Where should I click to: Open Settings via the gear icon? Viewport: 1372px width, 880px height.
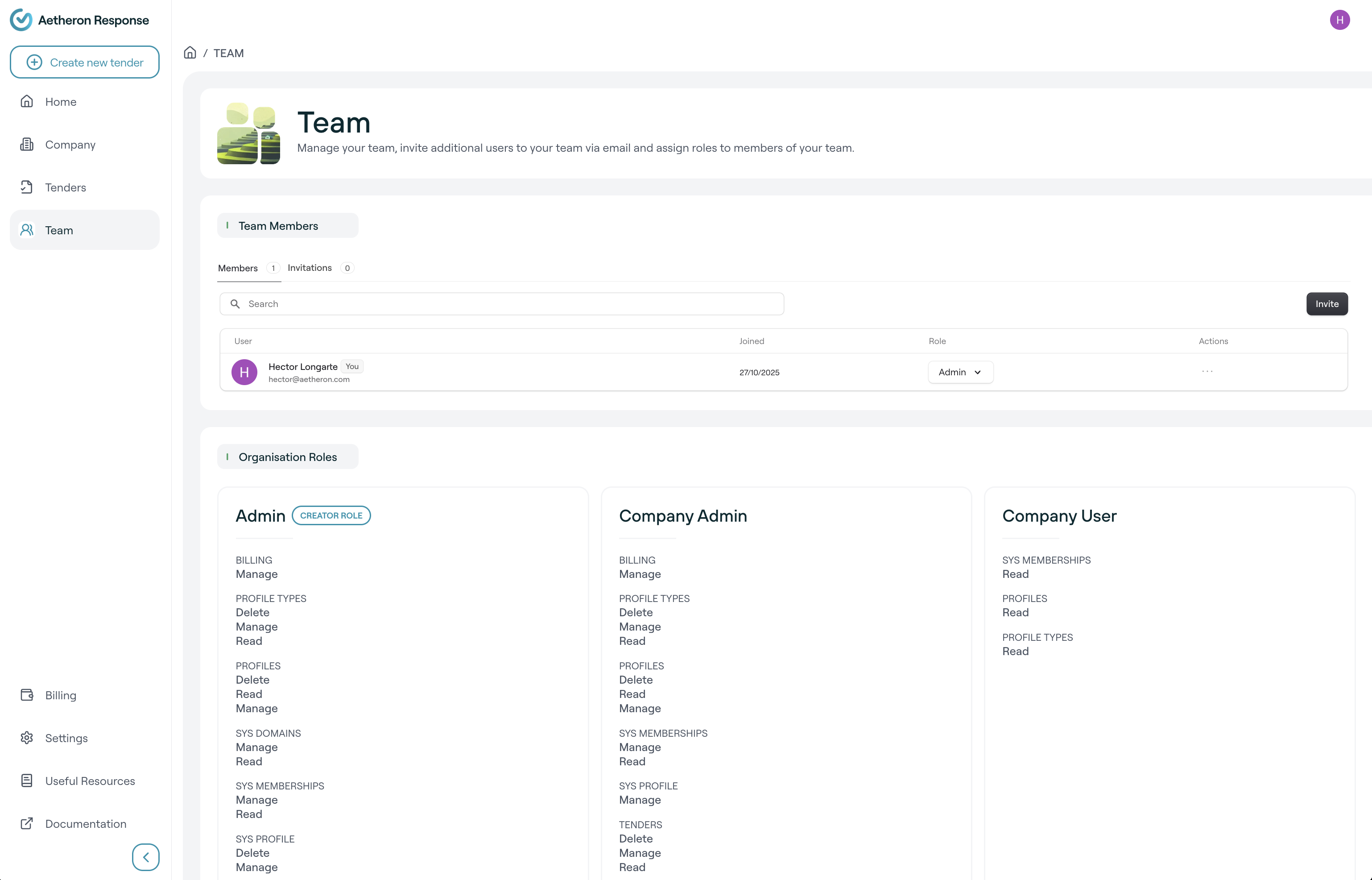27,738
